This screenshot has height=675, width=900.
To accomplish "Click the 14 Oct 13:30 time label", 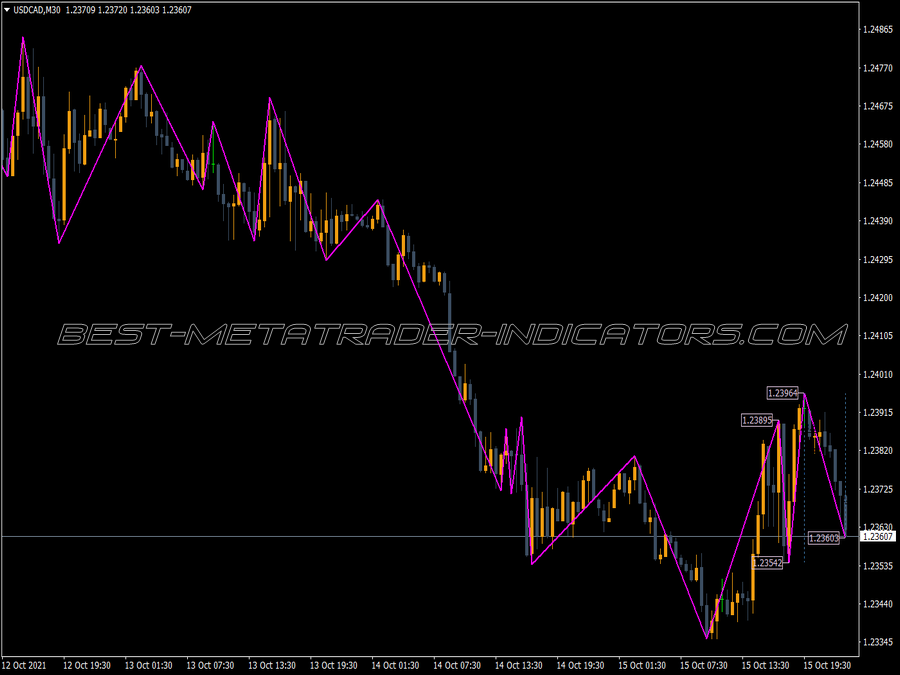I will 519,665.
